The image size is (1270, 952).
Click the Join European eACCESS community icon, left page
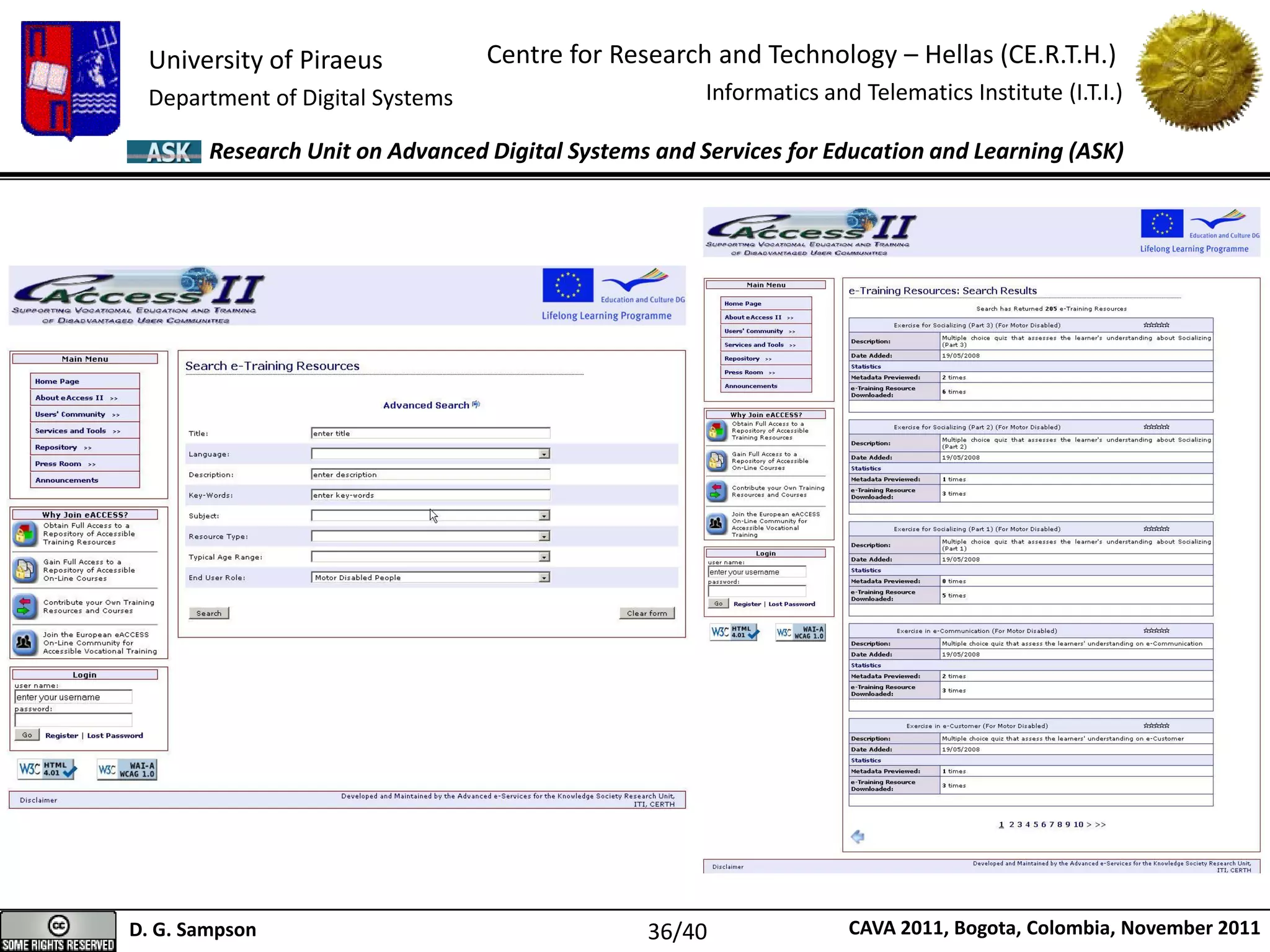(x=25, y=643)
